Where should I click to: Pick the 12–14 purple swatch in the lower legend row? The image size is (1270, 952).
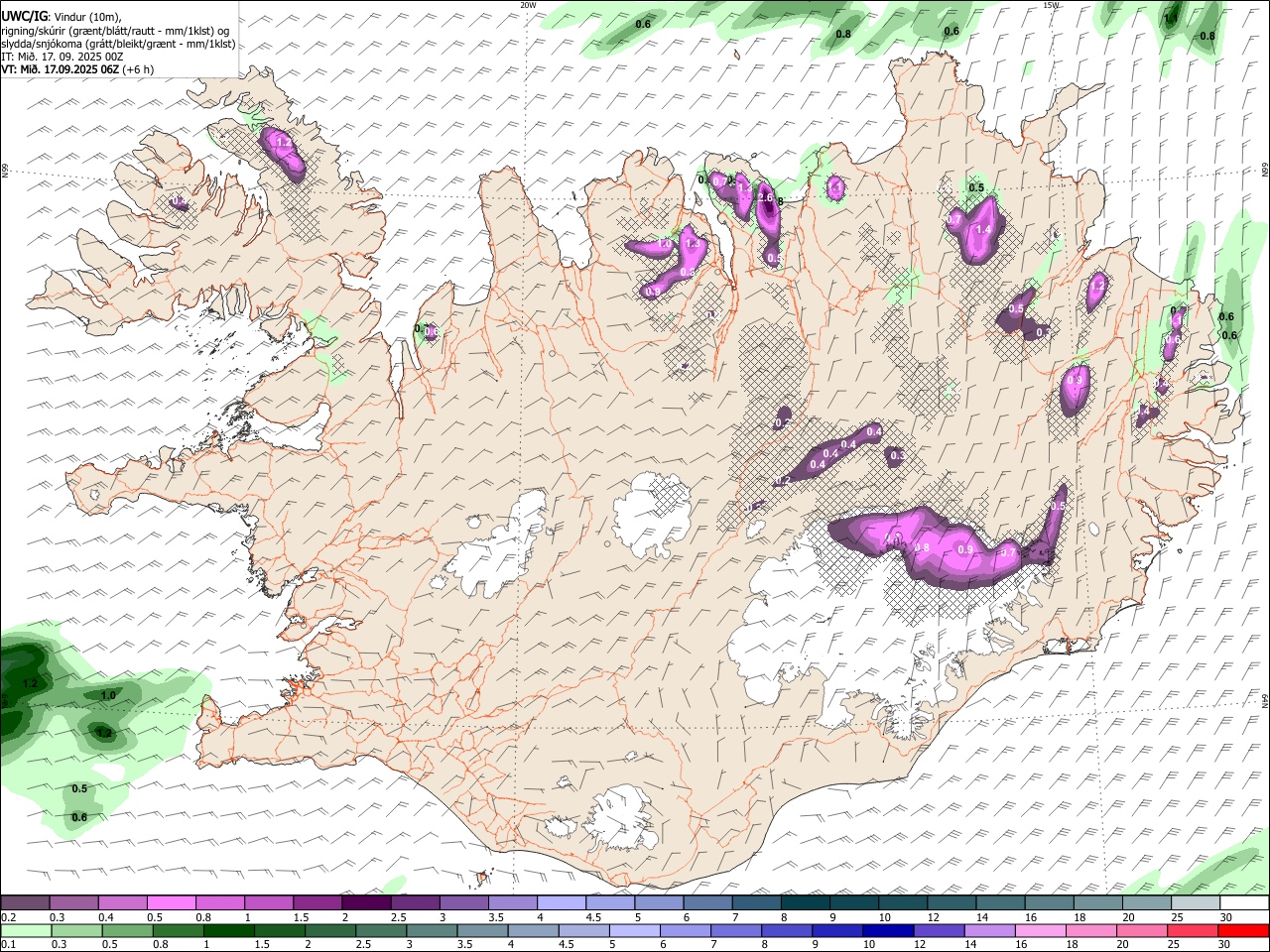939,931
